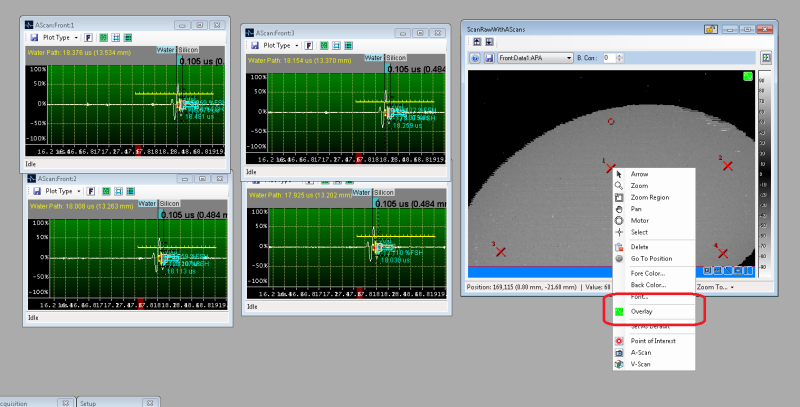This screenshot has height=407, width=800.
Task: Toggle the red F button in AScan:Front:1
Action: coord(88,38)
